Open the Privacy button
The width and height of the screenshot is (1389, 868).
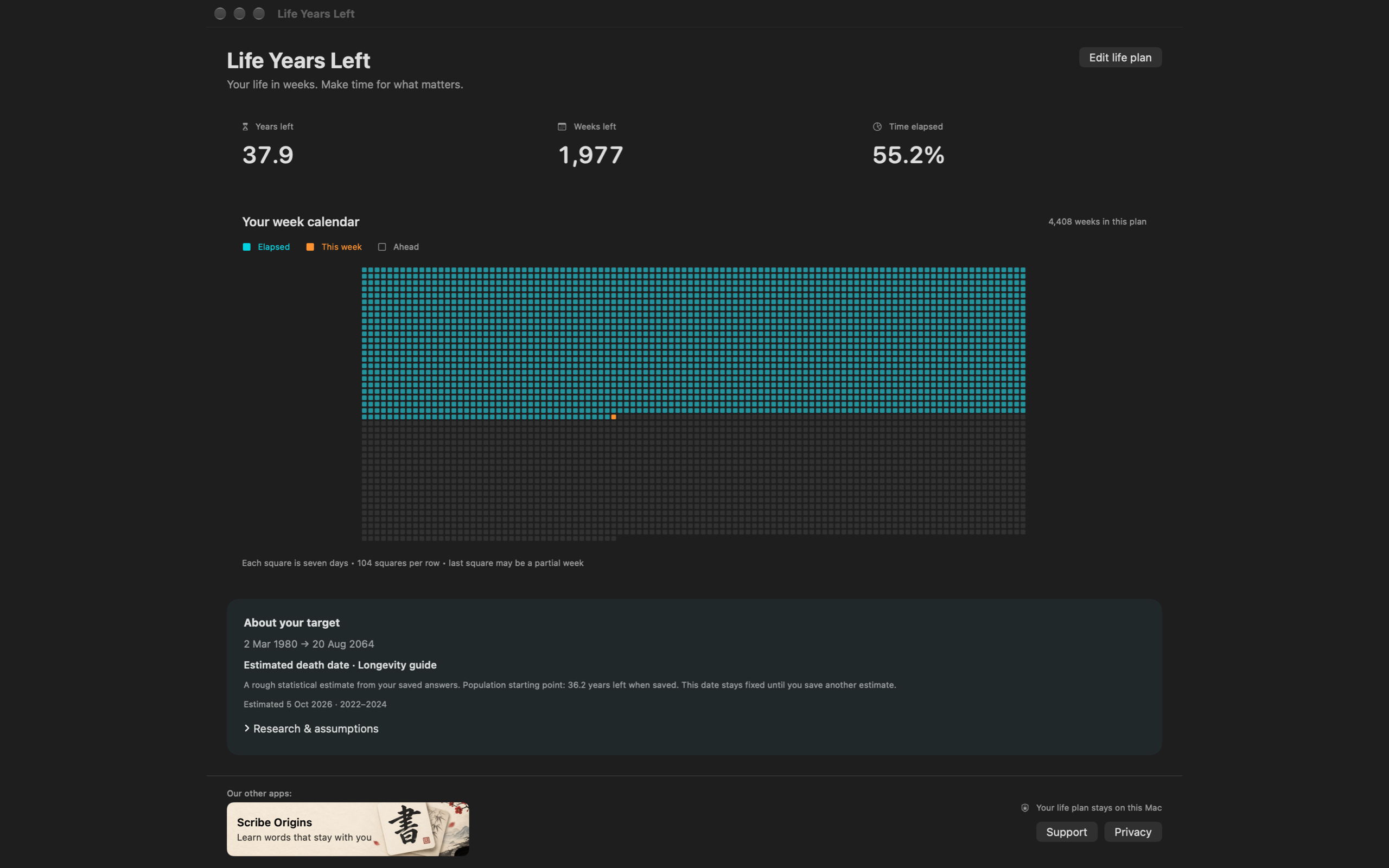1132,832
